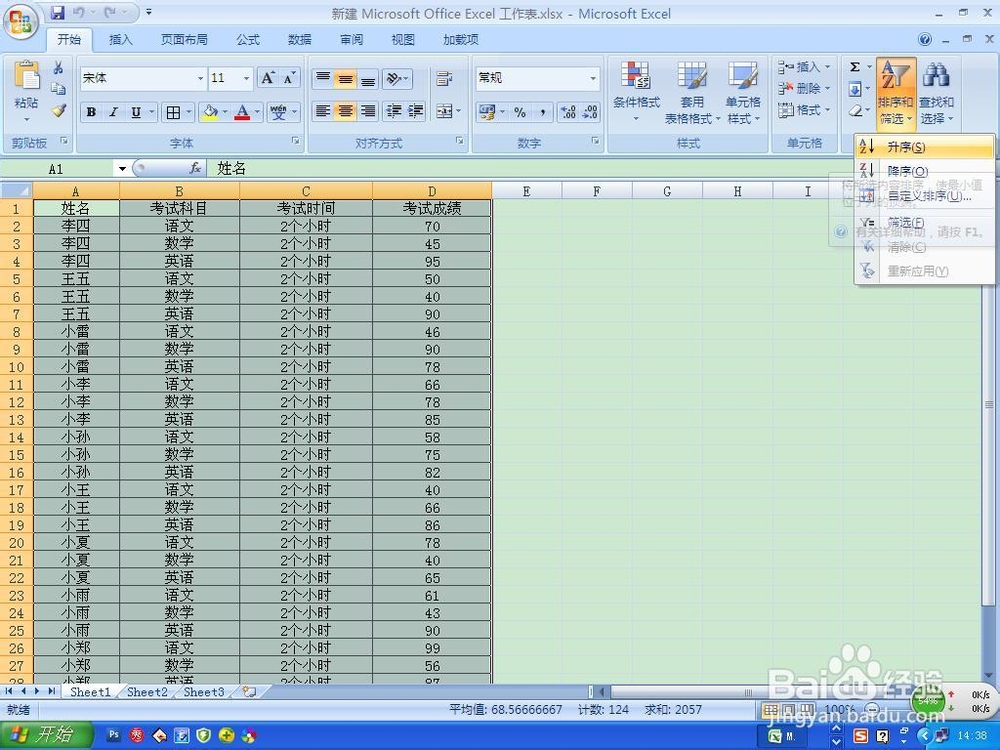Align text to the right
1000x750 pixels.
coord(367,112)
